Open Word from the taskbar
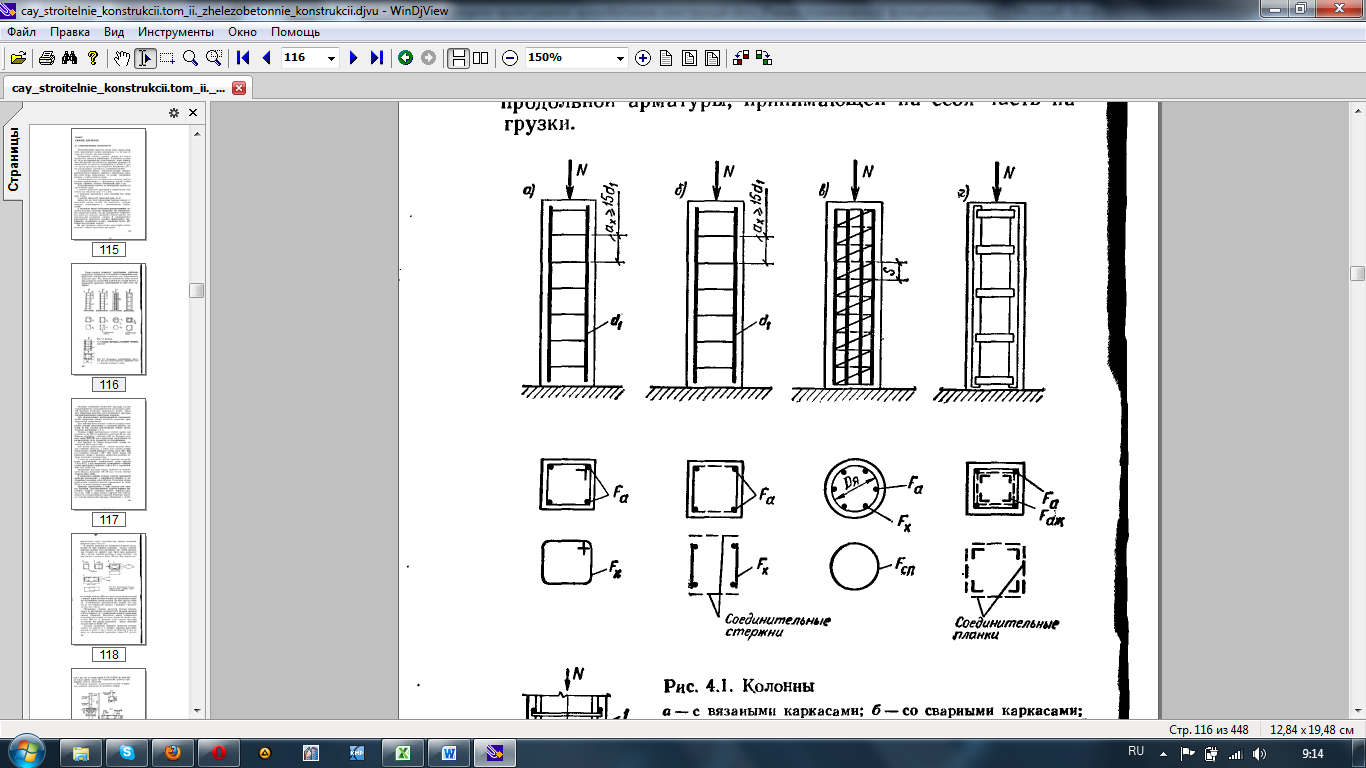The width and height of the screenshot is (1366, 768). point(449,752)
